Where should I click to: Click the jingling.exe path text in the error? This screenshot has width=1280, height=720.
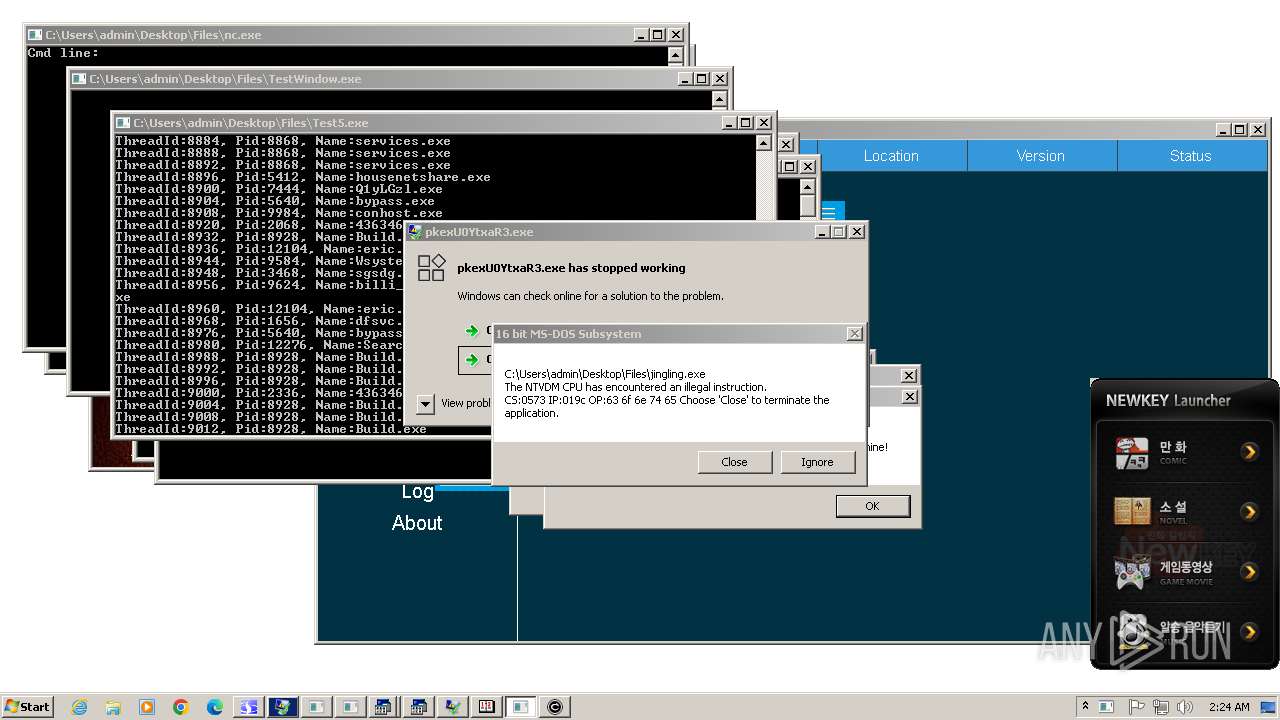click(x=605, y=374)
